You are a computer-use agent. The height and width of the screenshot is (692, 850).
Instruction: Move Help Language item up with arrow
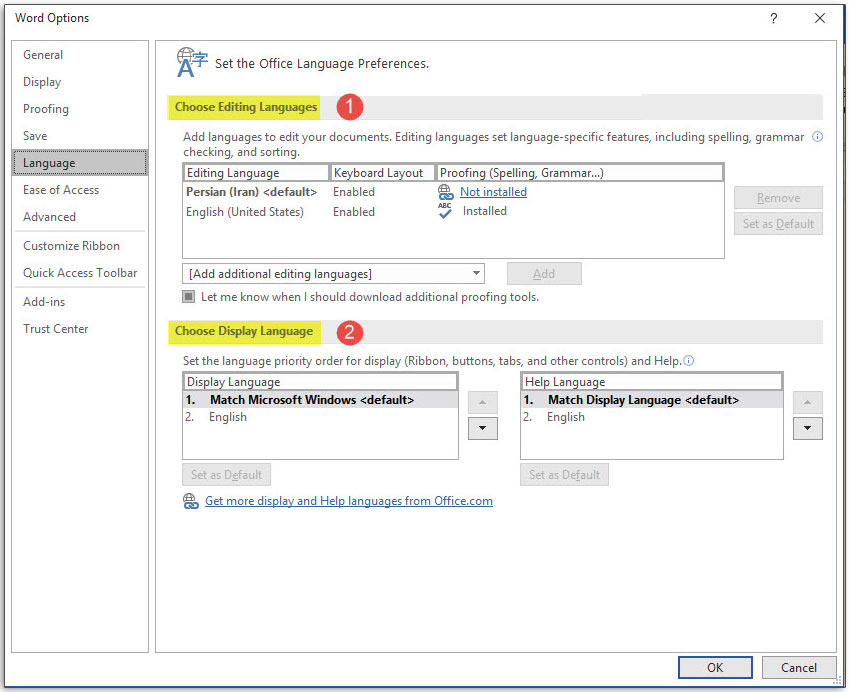coord(808,402)
